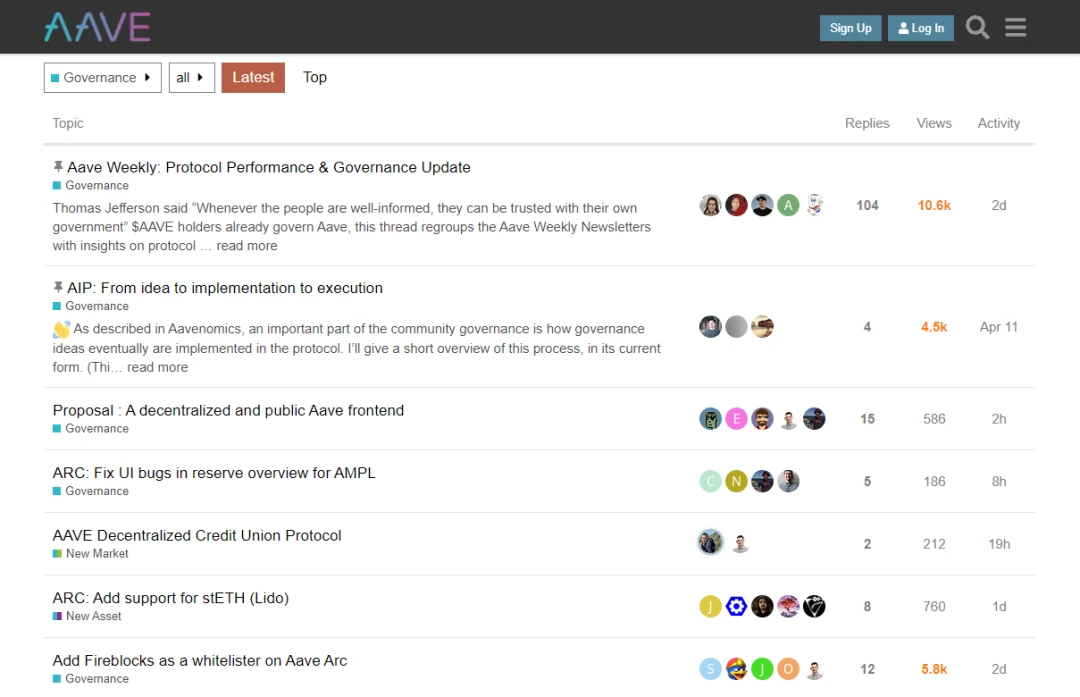Open pink tree avatar in stETH row
This screenshot has width=1080, height=697.
[x=788, y=606]
